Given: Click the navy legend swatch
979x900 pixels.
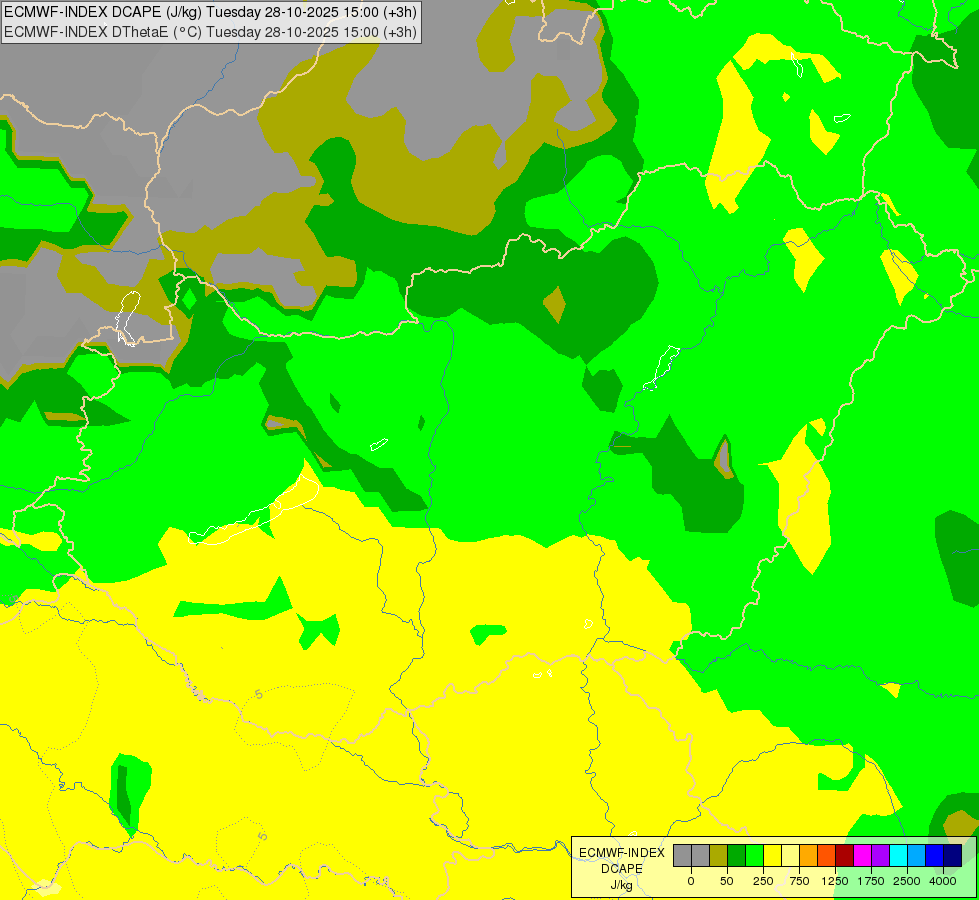Looking at the screenshot, I should pos(952,856).
